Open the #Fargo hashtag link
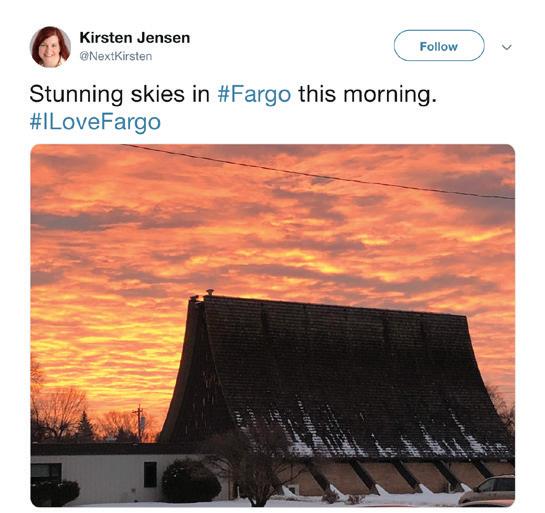This screenshot has width=545, height=513. (254, 94)
